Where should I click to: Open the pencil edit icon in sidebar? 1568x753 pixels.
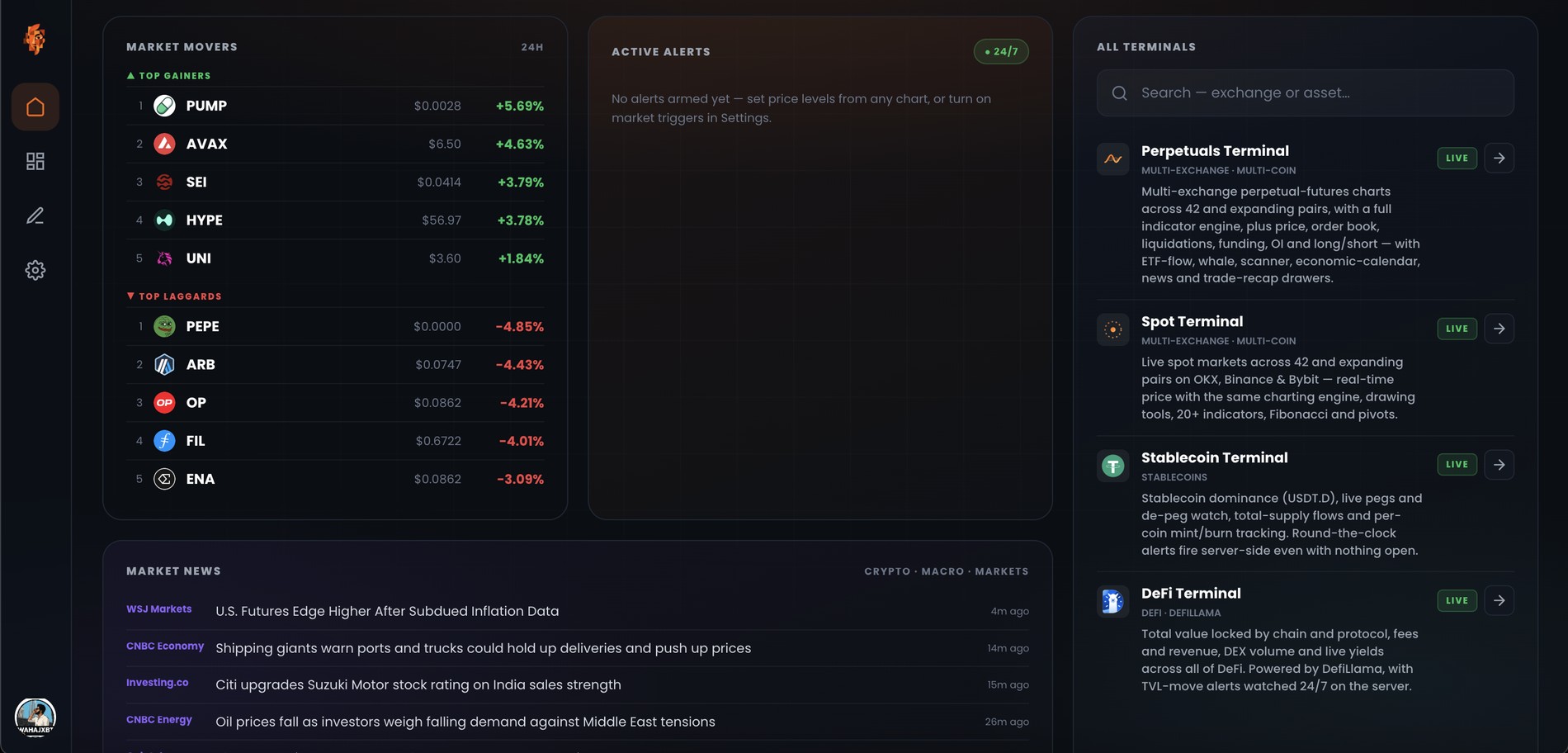35,215
